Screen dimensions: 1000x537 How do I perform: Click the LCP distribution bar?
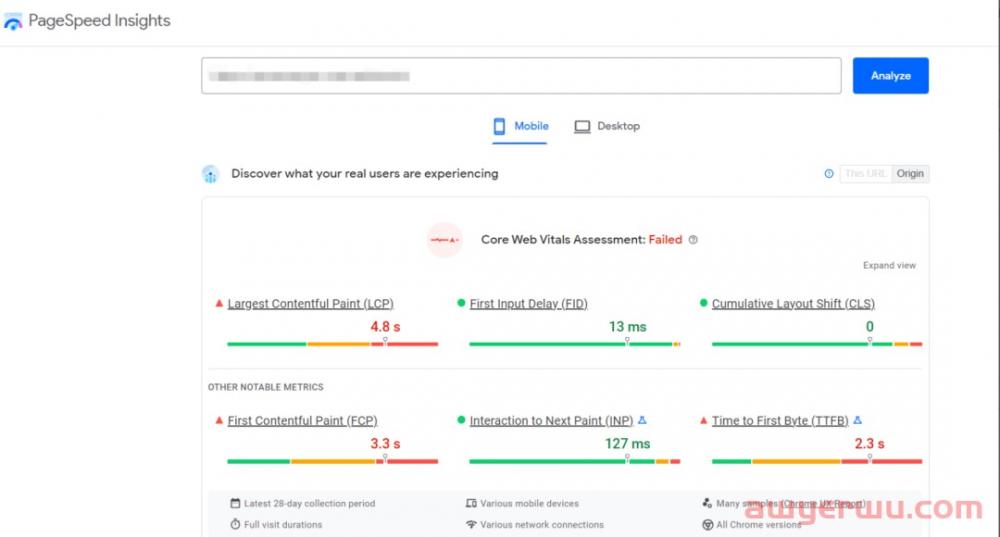pos(332,344)
